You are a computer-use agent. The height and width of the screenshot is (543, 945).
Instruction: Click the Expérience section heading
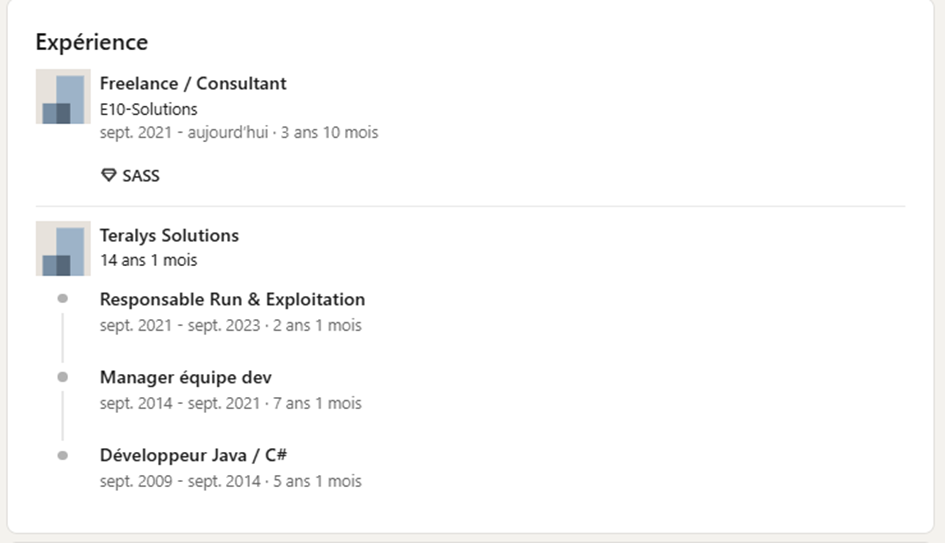92,42
